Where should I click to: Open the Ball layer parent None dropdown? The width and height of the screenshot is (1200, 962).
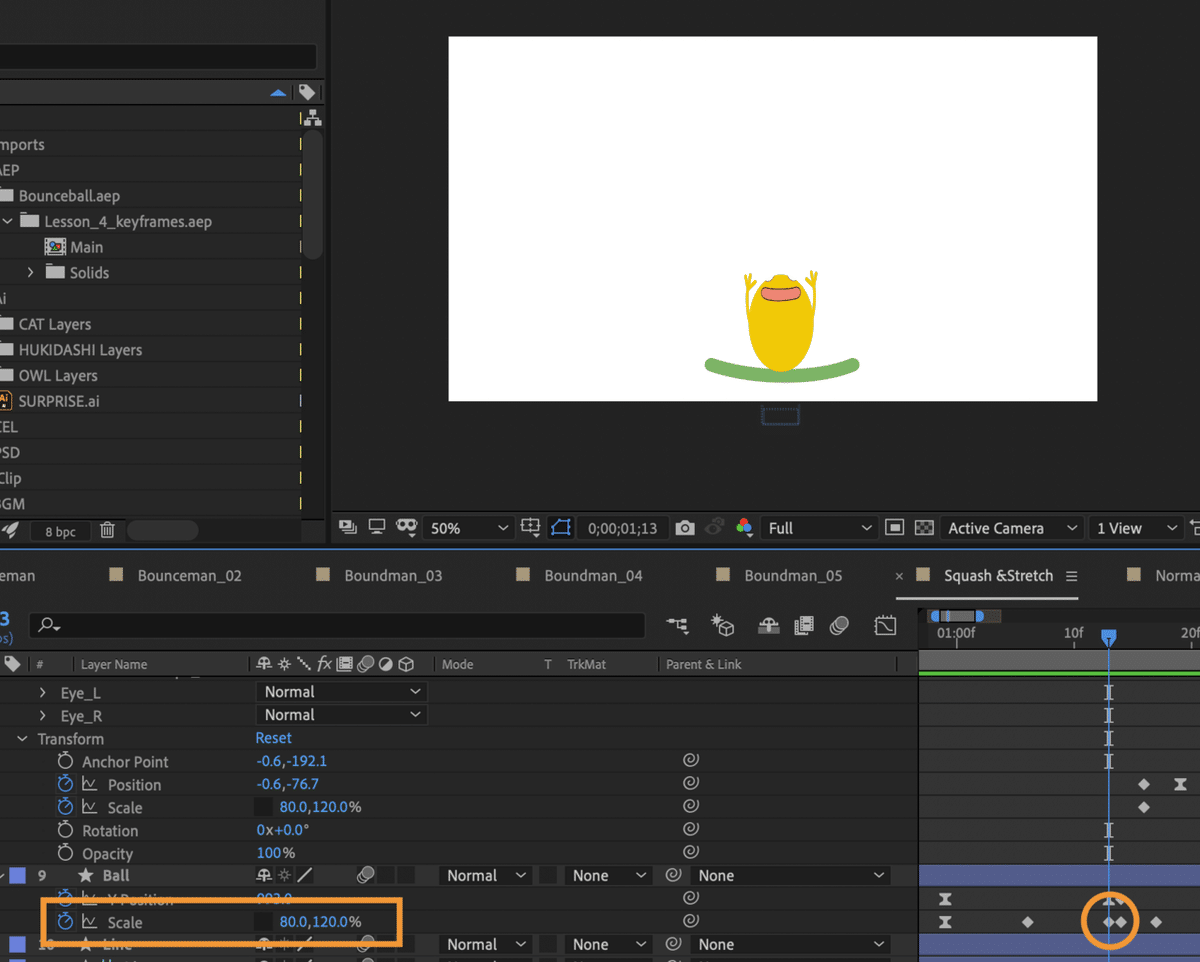click(x=789, y=875)
